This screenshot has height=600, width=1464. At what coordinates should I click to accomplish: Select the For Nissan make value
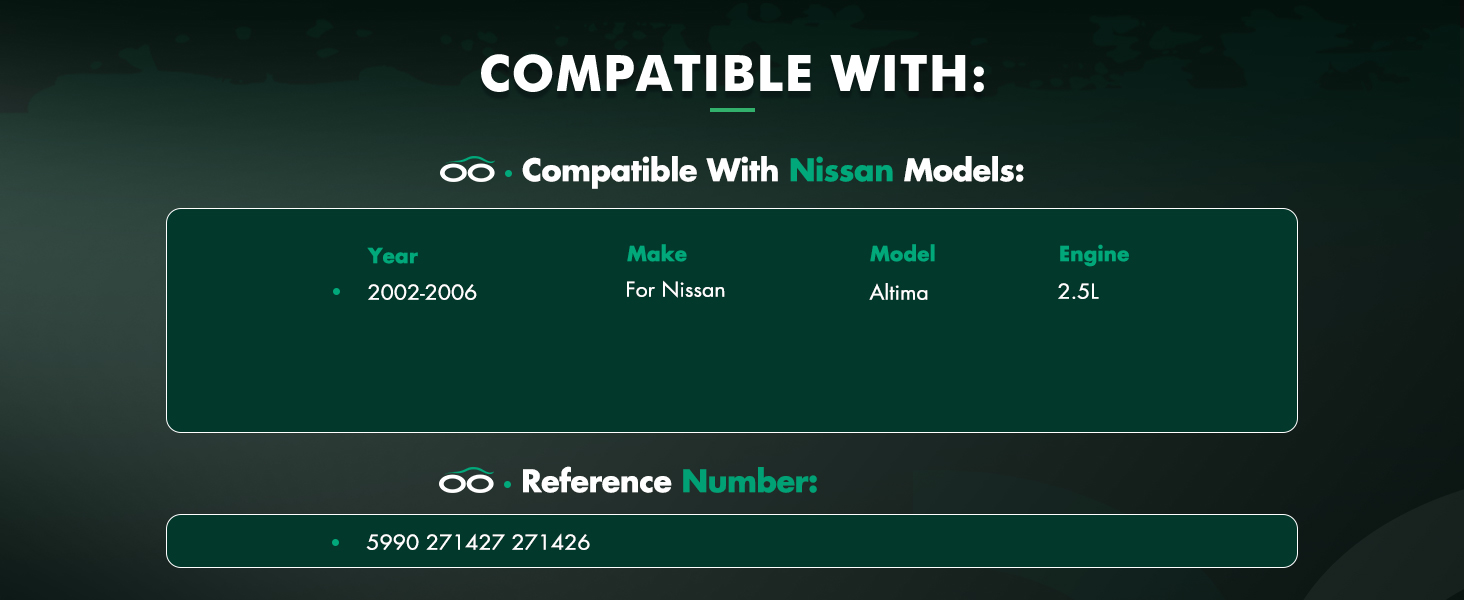[675, 290]
